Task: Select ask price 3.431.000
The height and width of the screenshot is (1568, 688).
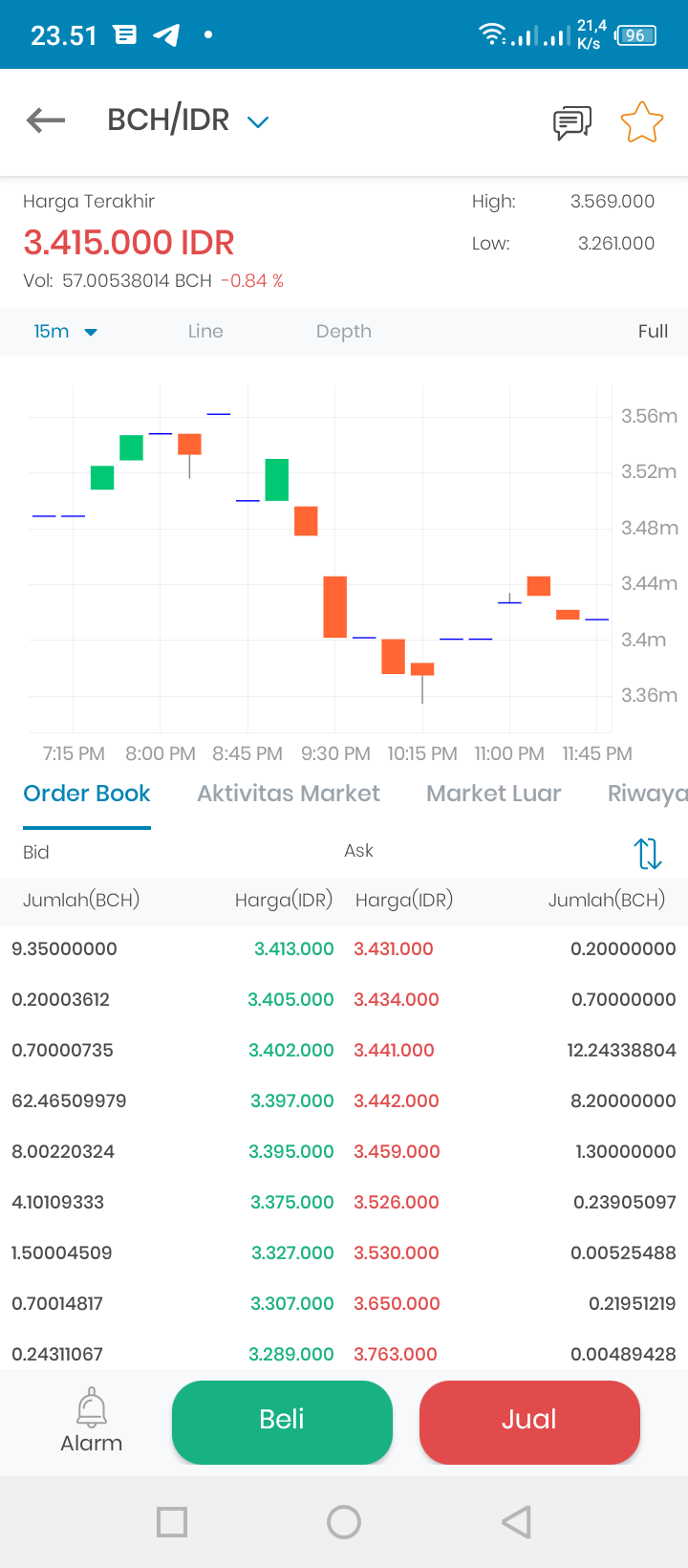Action: click(394, 948)
